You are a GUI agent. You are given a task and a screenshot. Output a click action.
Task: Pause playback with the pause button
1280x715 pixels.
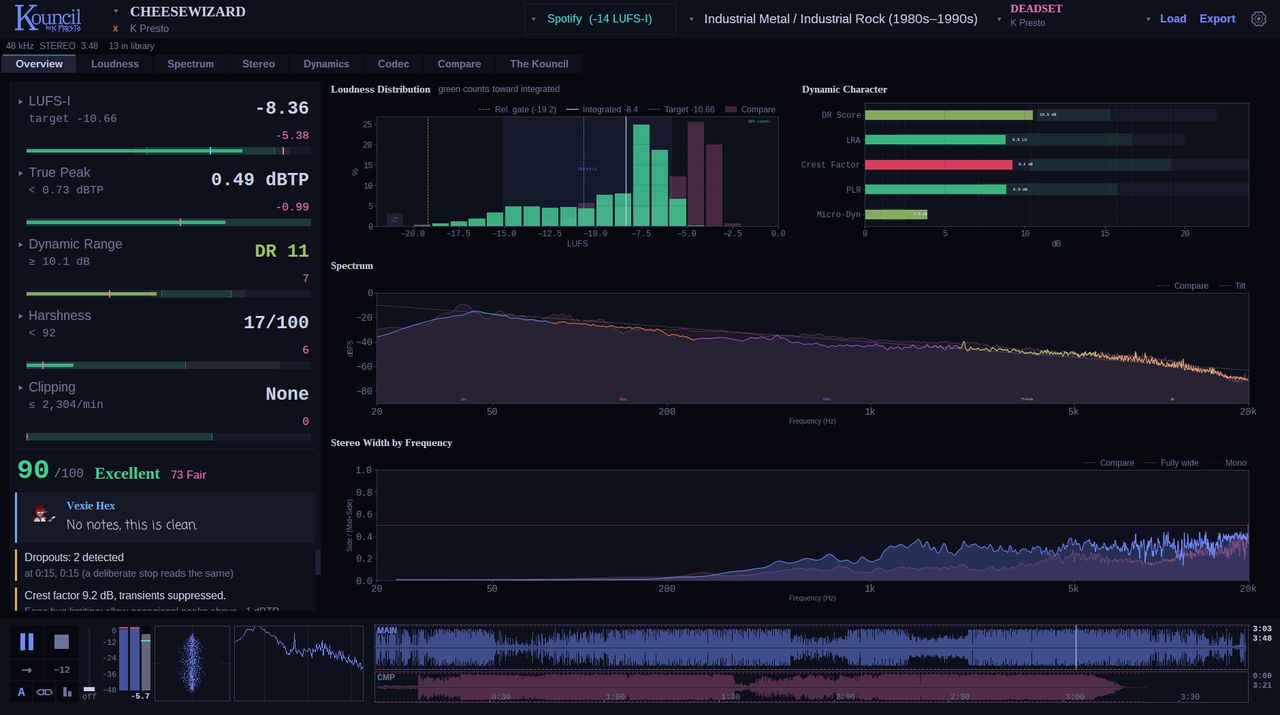pyautogui.click(x=27, y=642)
